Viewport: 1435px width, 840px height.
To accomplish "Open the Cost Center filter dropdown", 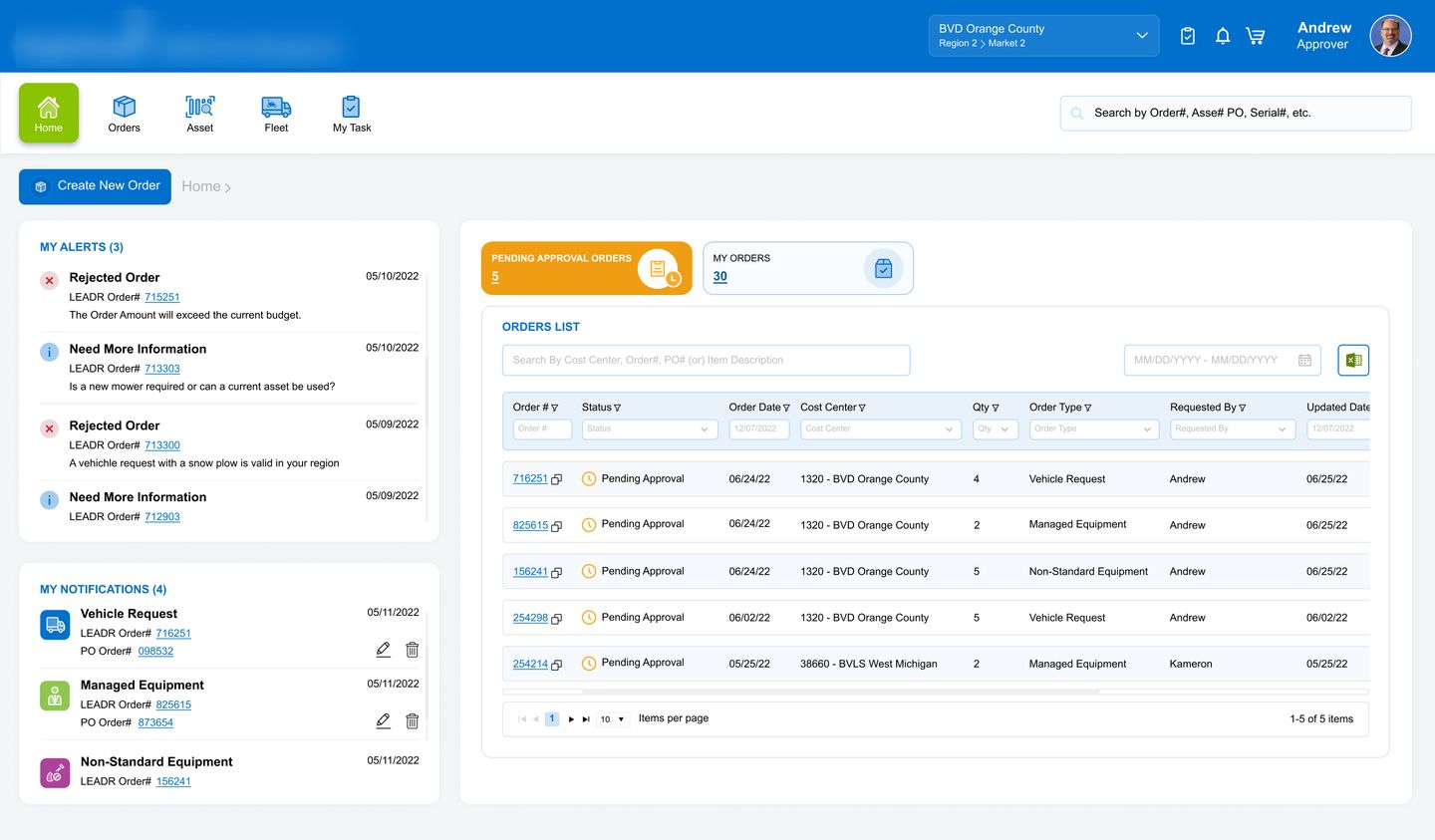I will pyautogui.click(x=880, y=429).
